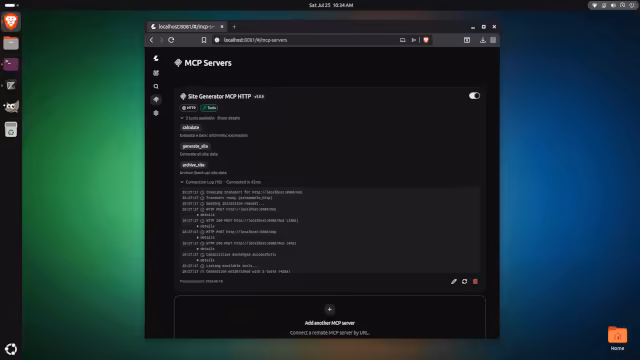The height and width of the screenshot is (360, 640).
Task: Click the archive_site tool badge
Action: point(193,165)
